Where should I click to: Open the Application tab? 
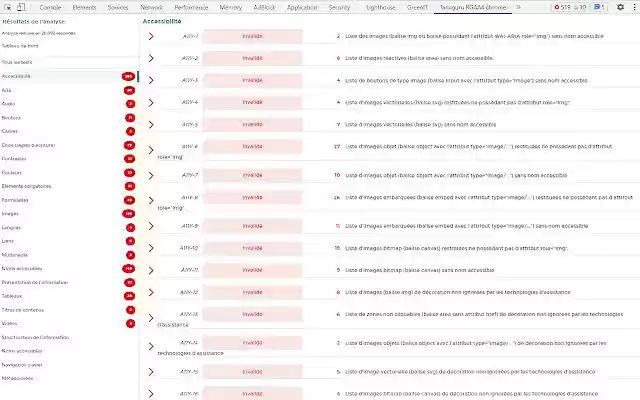coord(302,7)
